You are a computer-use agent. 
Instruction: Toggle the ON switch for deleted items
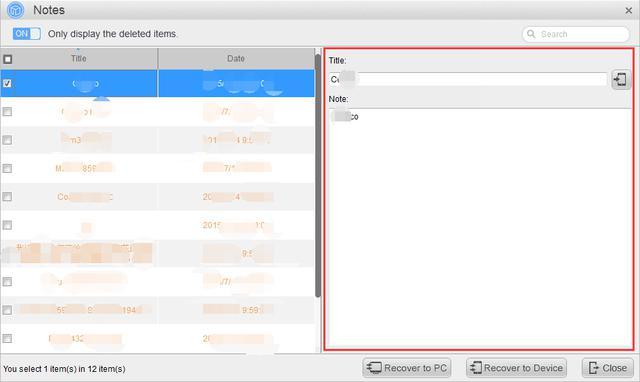click(x=26, y=33)
